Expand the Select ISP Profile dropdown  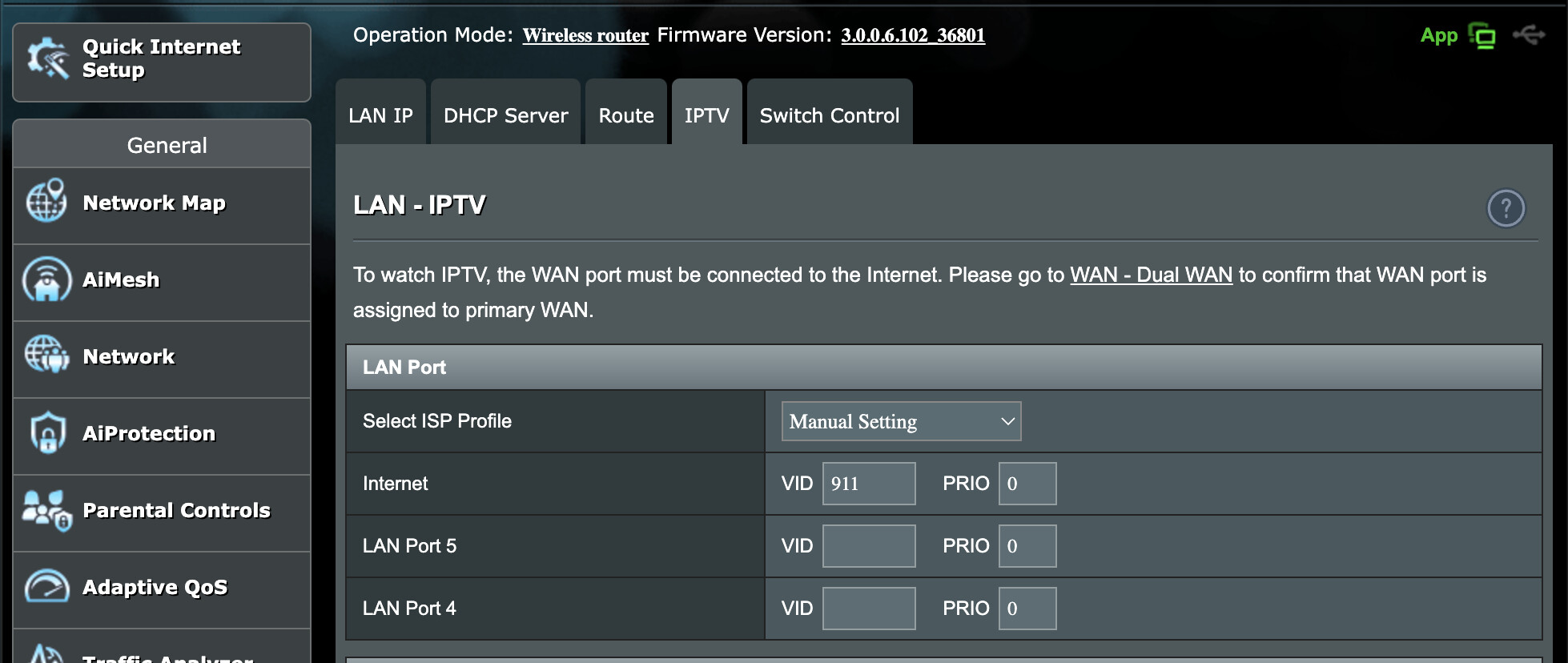coord(901,421)
